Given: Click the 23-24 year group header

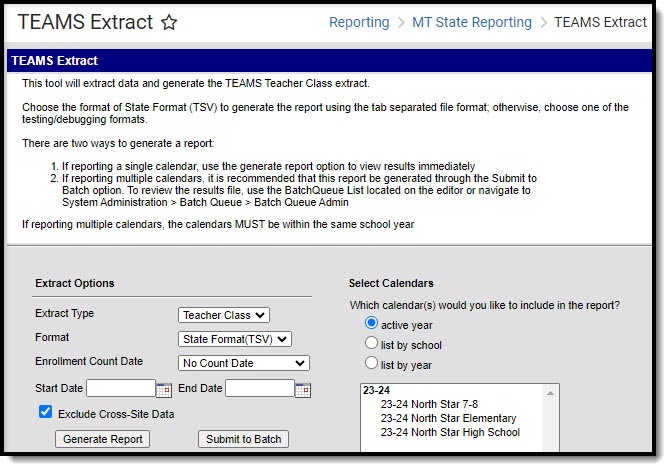Looking at the screenshot, I should tap(377, 390).
